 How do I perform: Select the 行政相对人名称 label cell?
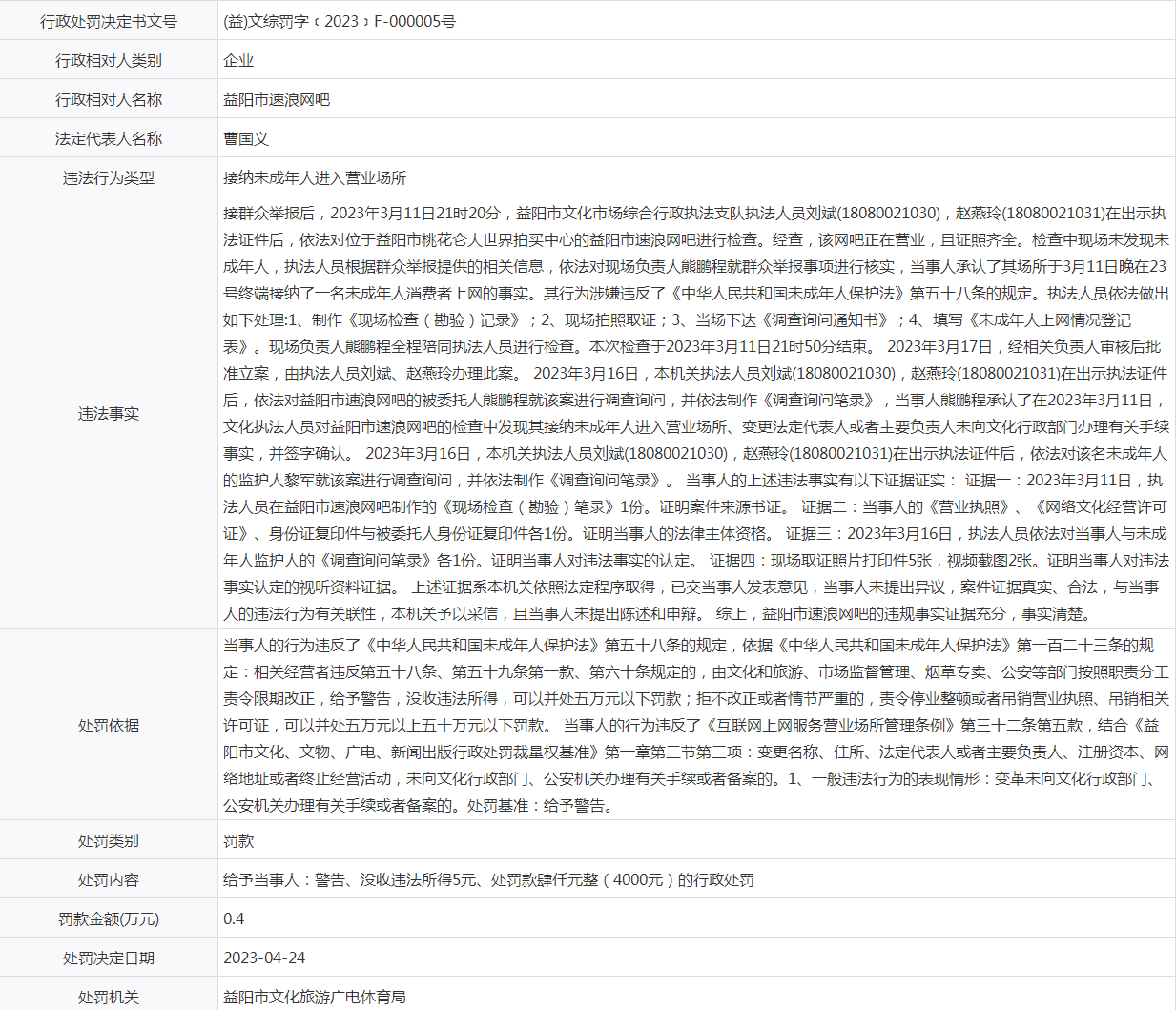tap(109, 99)
